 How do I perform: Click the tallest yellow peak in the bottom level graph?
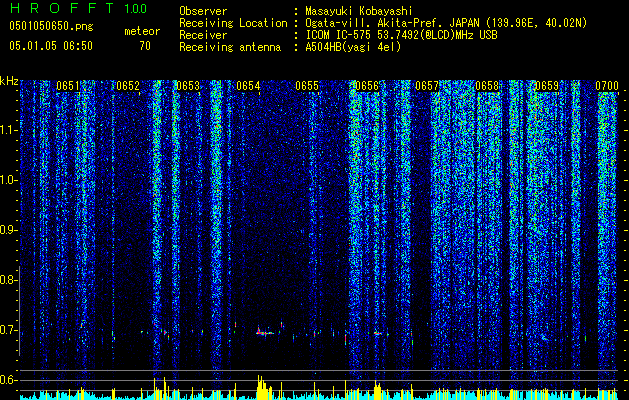tap(259, 388)
